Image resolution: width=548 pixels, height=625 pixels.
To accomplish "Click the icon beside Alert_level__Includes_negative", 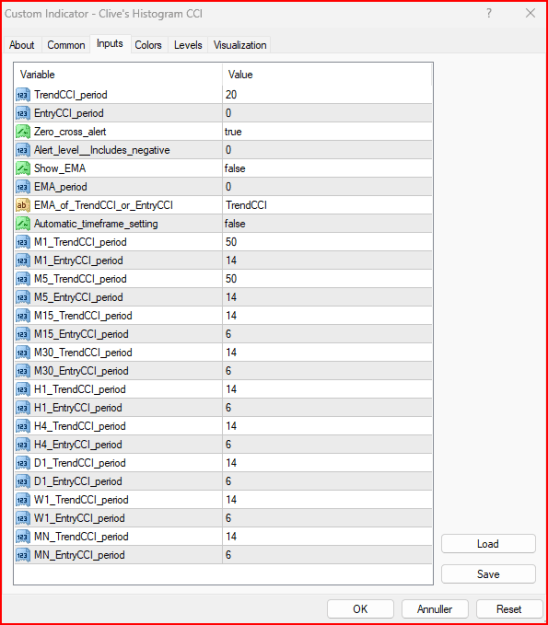I will point(23,150).
